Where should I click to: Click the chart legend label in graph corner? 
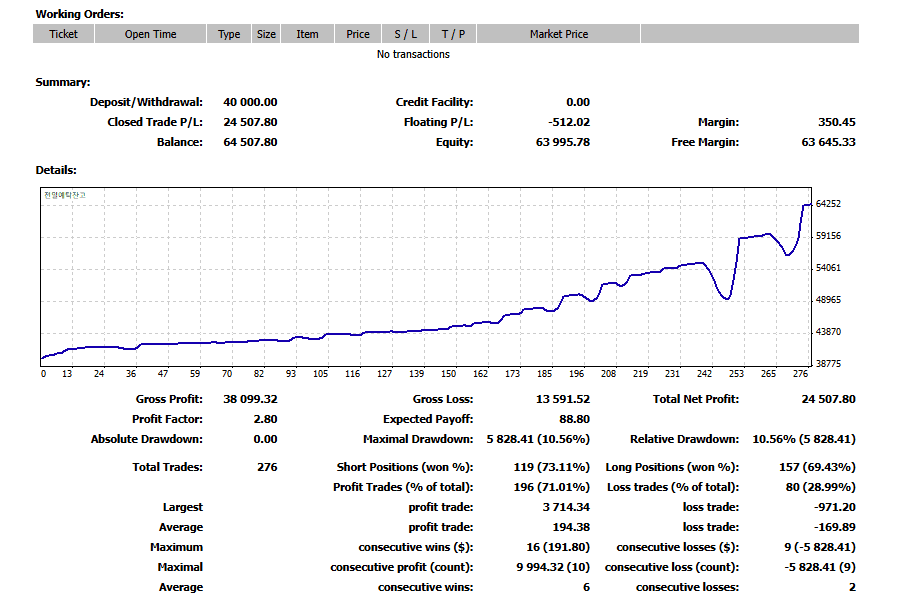pos(65,195)
